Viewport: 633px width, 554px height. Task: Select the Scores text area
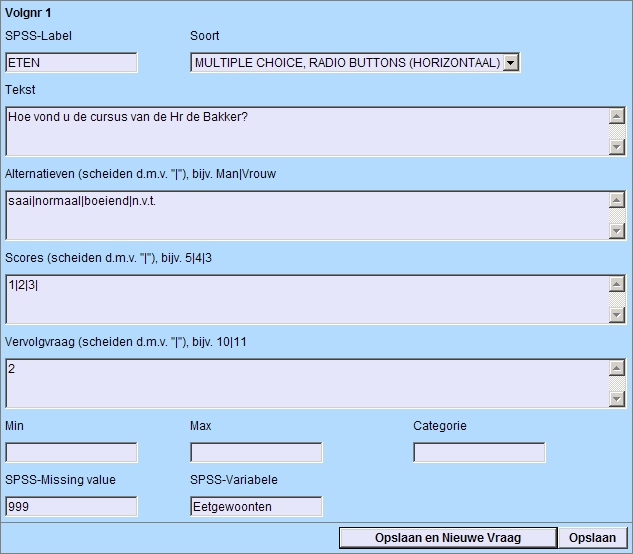tap(306, 299)
